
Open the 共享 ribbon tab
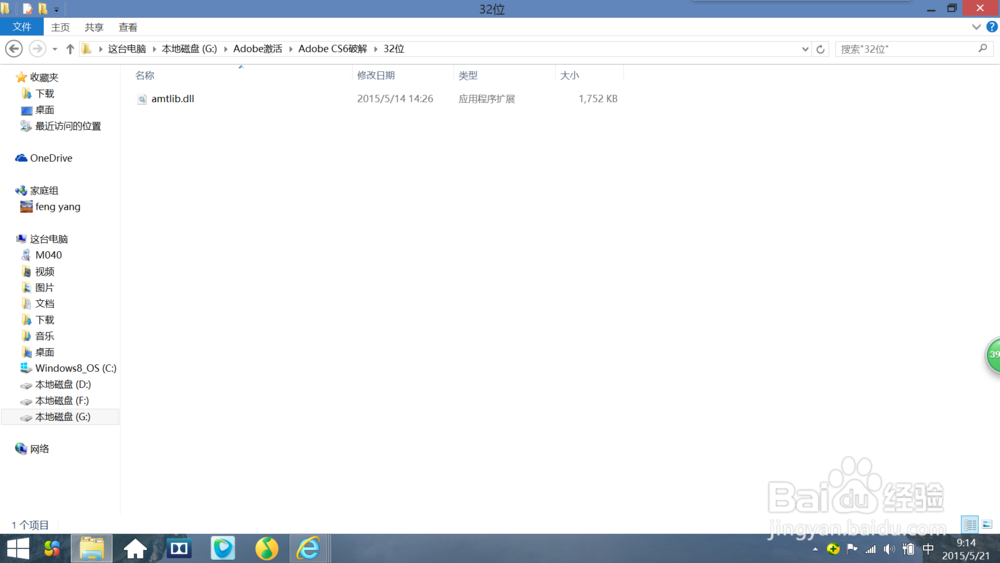[x=94, y=27]
